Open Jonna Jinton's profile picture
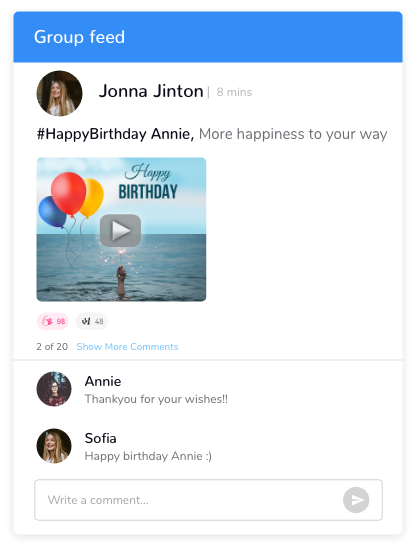Image resolution: width=416 pixels, height=550 pixels. pos(59,93)
